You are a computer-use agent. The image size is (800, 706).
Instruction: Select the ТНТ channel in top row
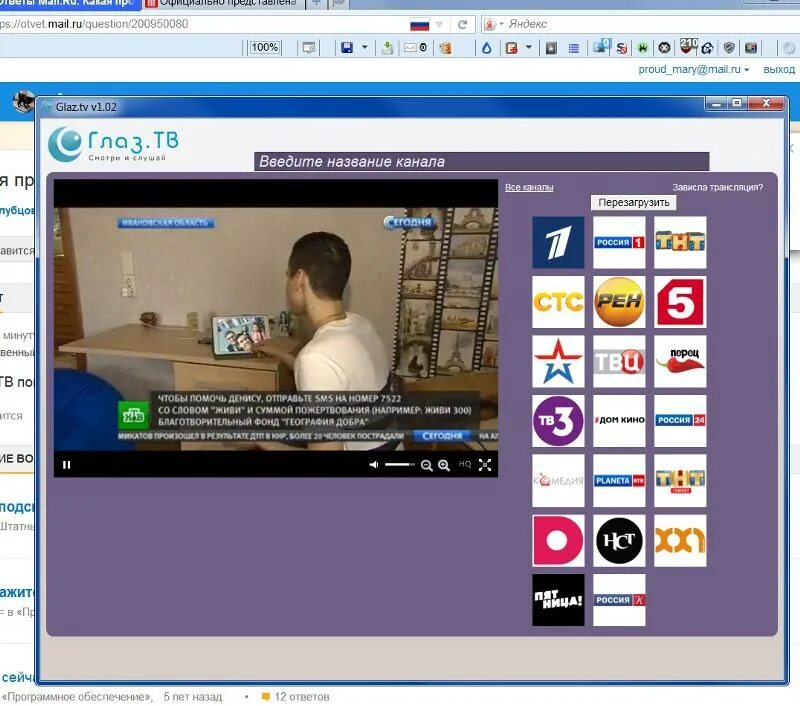(680, 242)
